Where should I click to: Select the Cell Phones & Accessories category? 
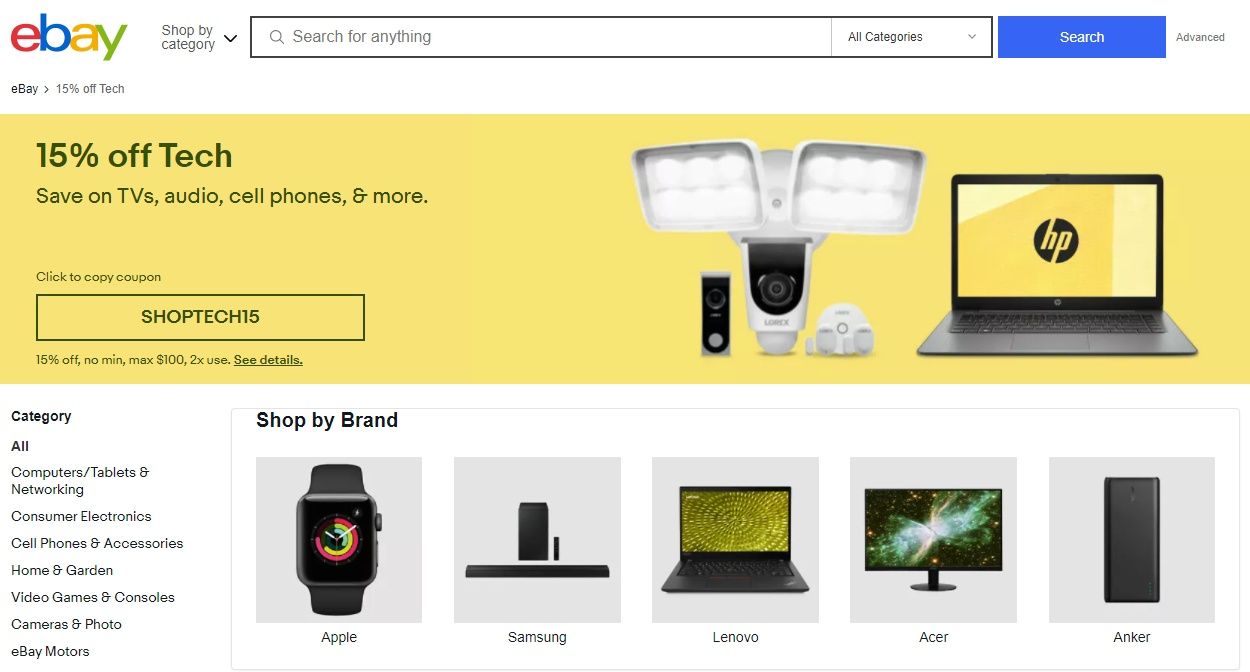[97, 543]
